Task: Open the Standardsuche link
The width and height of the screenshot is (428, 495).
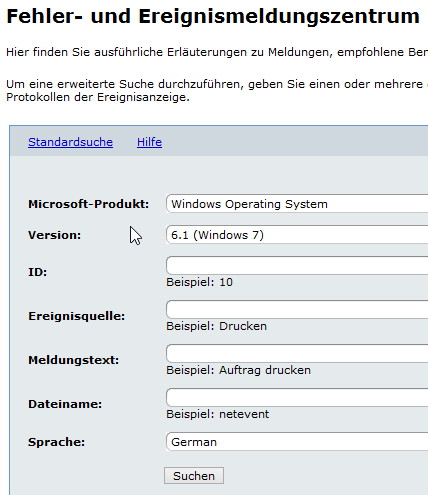Action: (70, 142)
